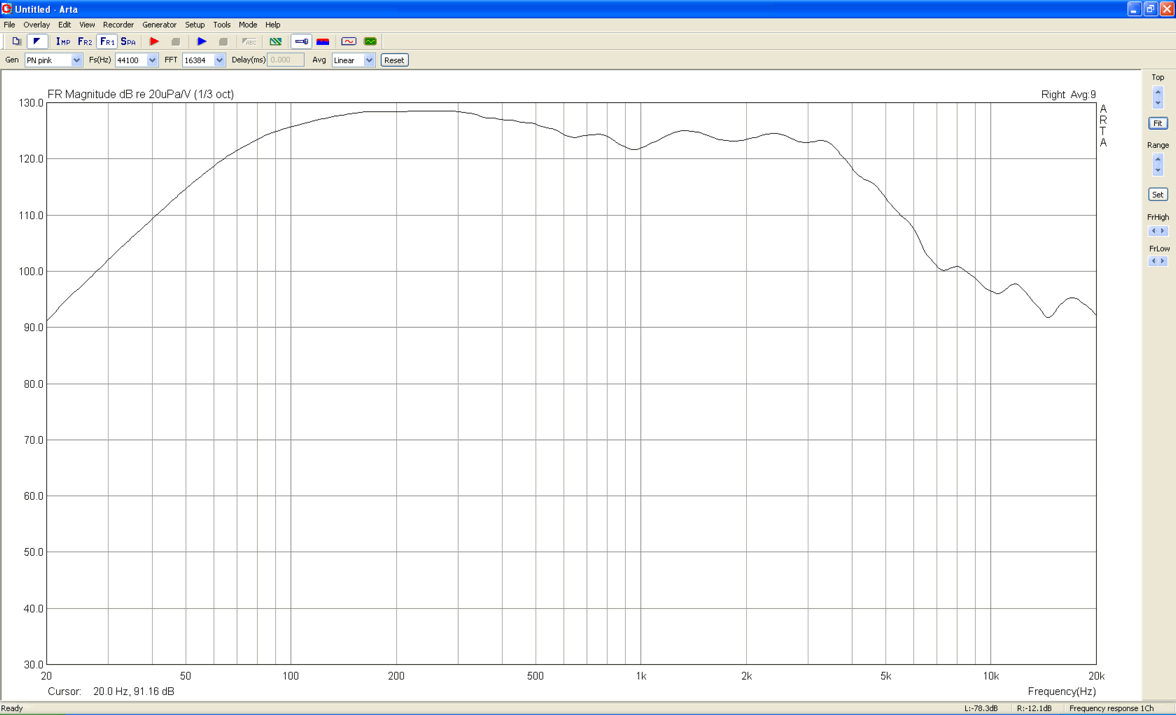Open the Recorder menu
The image size is (1176, 715).
tap(118, 25)
